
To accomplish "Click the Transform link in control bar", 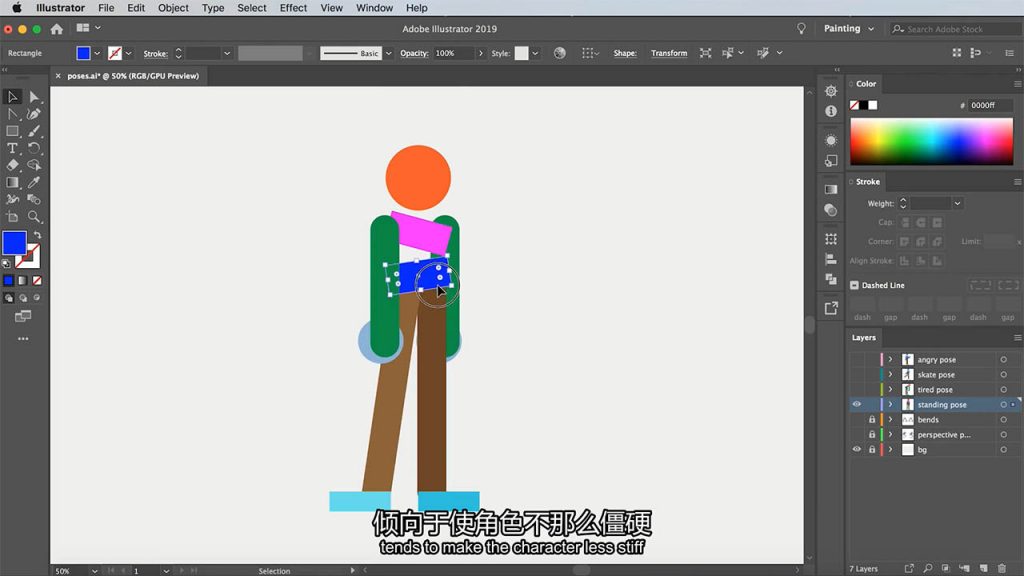I will click(x=669, y=53).
